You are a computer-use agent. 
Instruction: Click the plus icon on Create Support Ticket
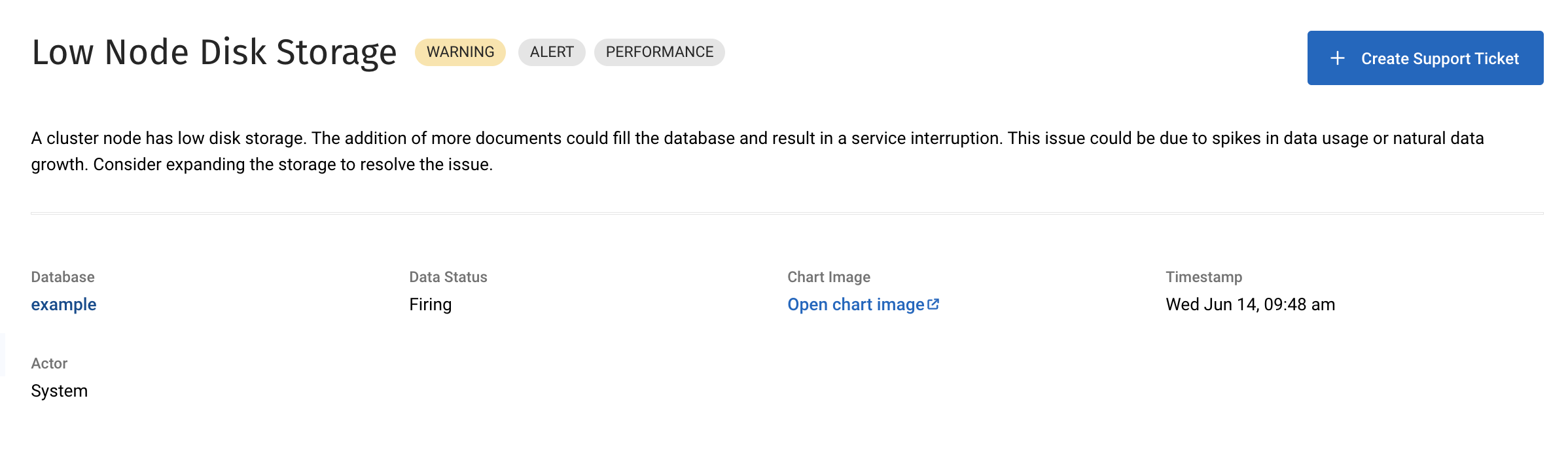point(1338,58)
